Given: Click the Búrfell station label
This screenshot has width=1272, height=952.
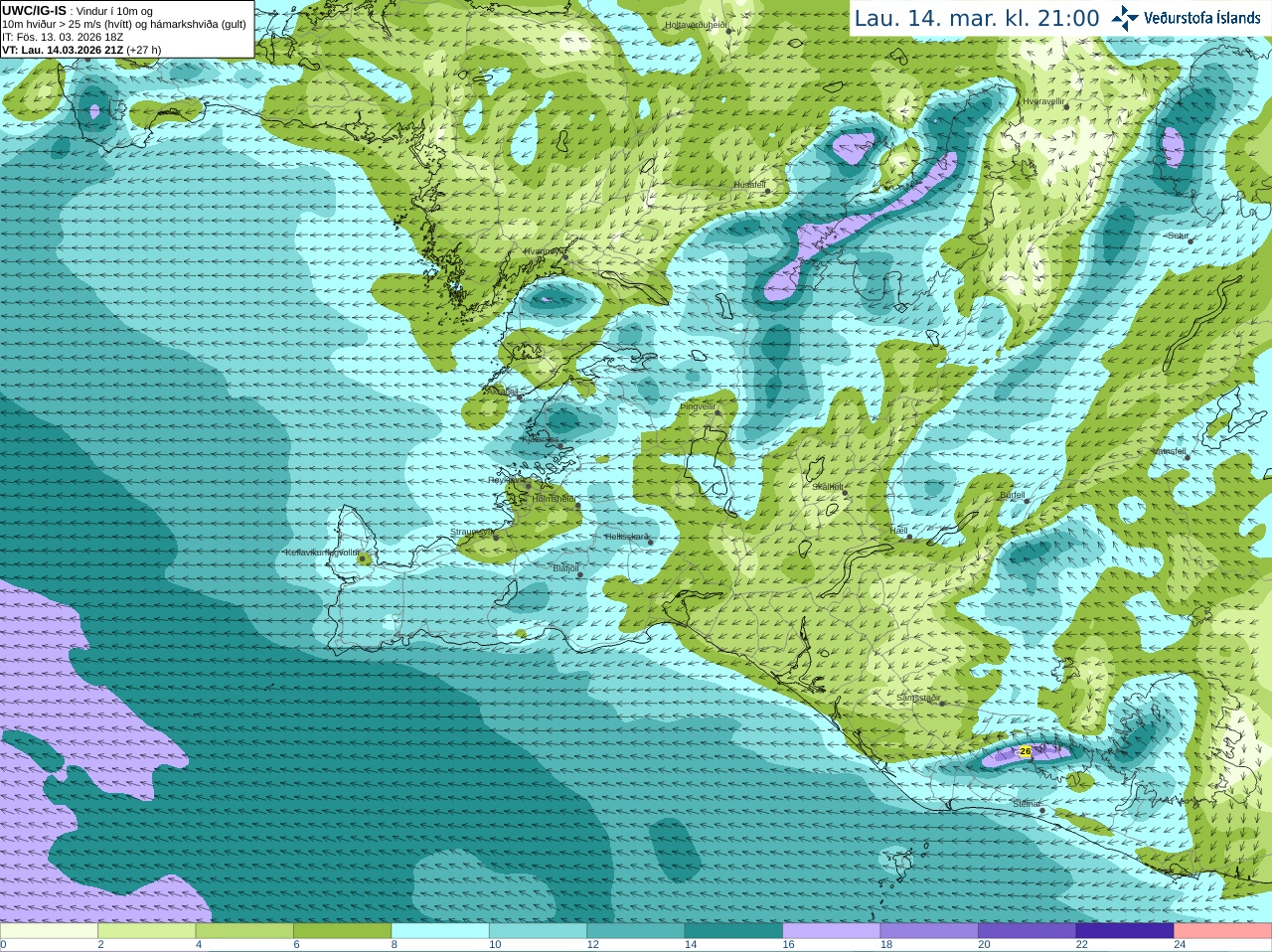Looking at the screenshot, I should [1012, 495].
